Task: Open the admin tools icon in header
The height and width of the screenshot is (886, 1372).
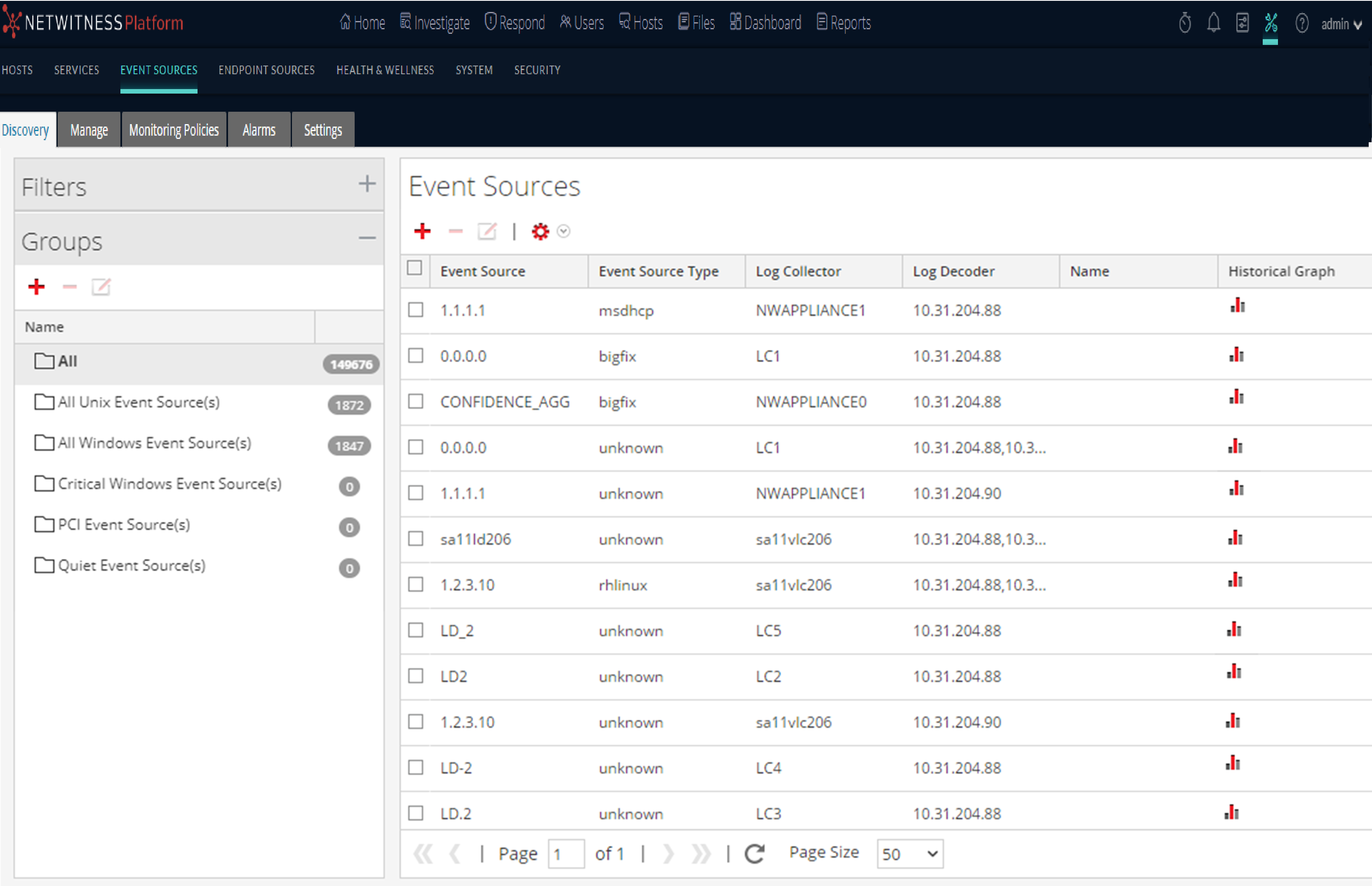Action: [x=1271, y=23]
